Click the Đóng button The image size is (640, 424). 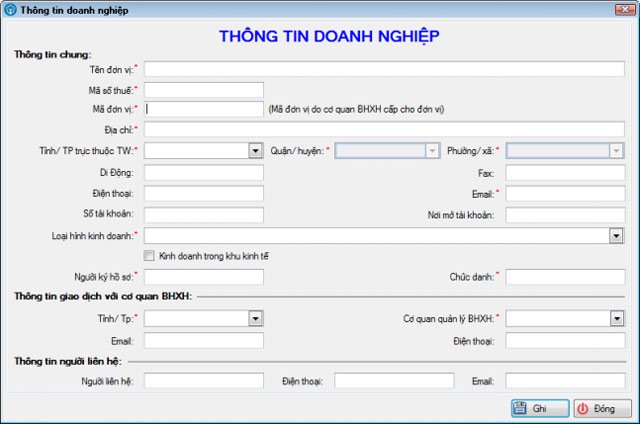(x=602, y=408)
